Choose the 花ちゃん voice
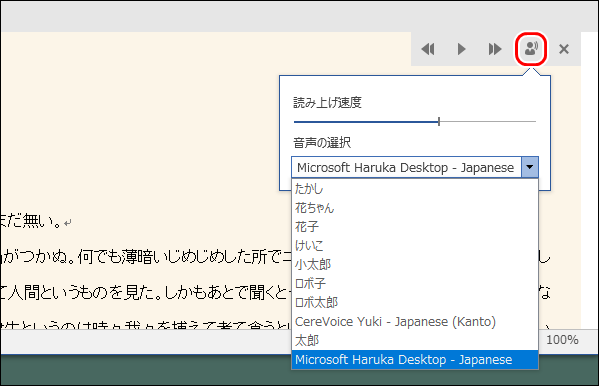 tap(415, 208)
